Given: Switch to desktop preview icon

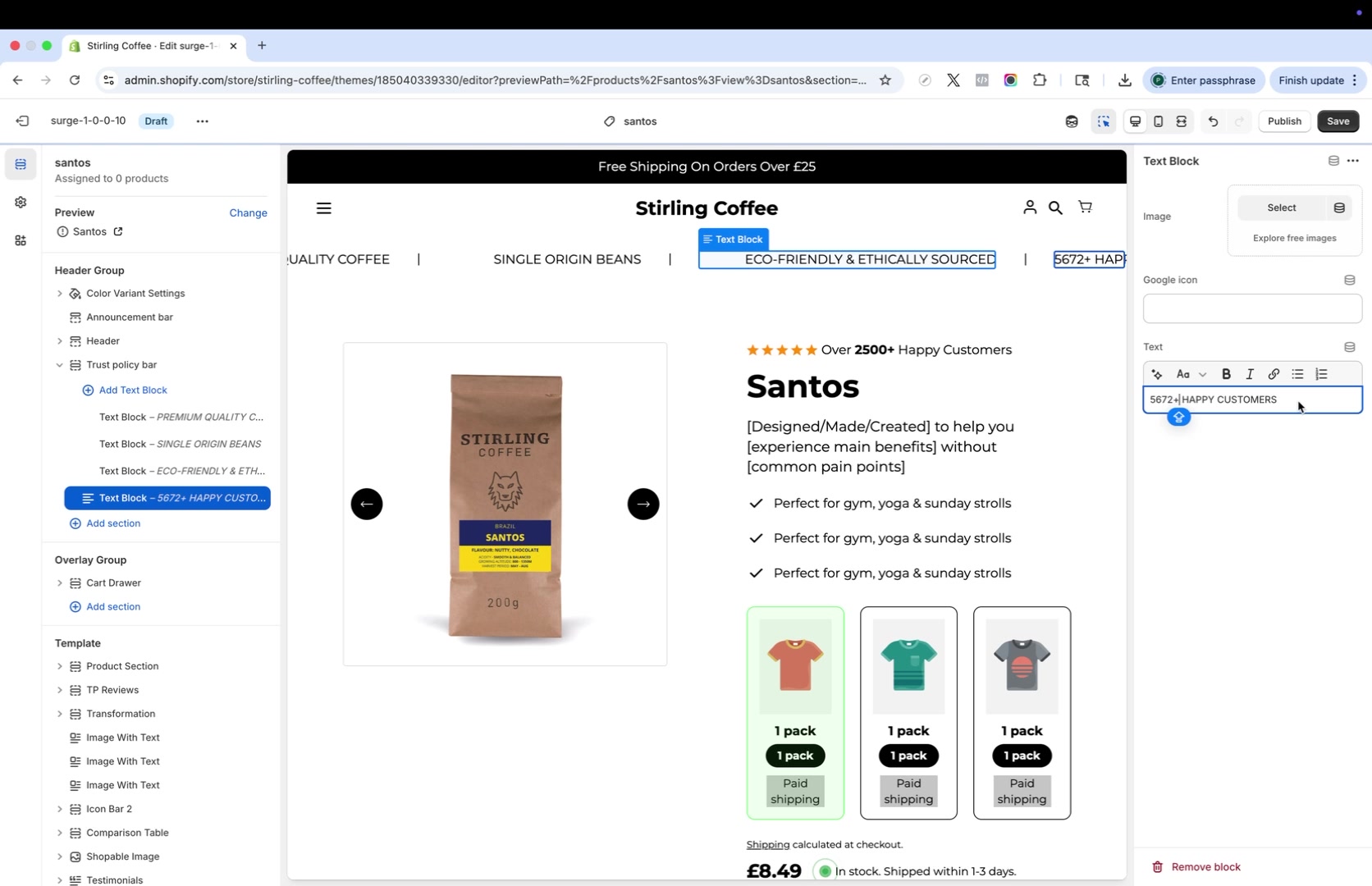Looking at the screenshot, I should coord(1136,121).
